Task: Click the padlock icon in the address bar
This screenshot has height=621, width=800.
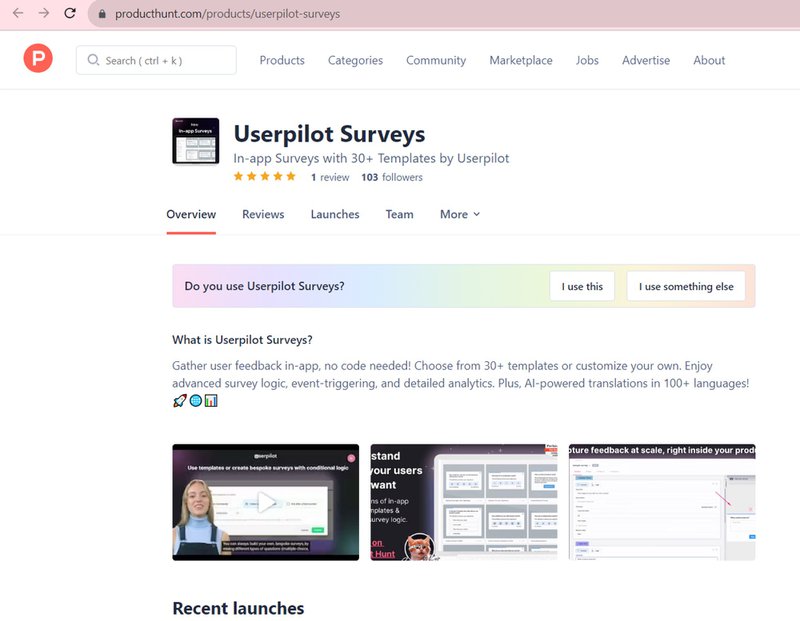Action: (101, 13)
